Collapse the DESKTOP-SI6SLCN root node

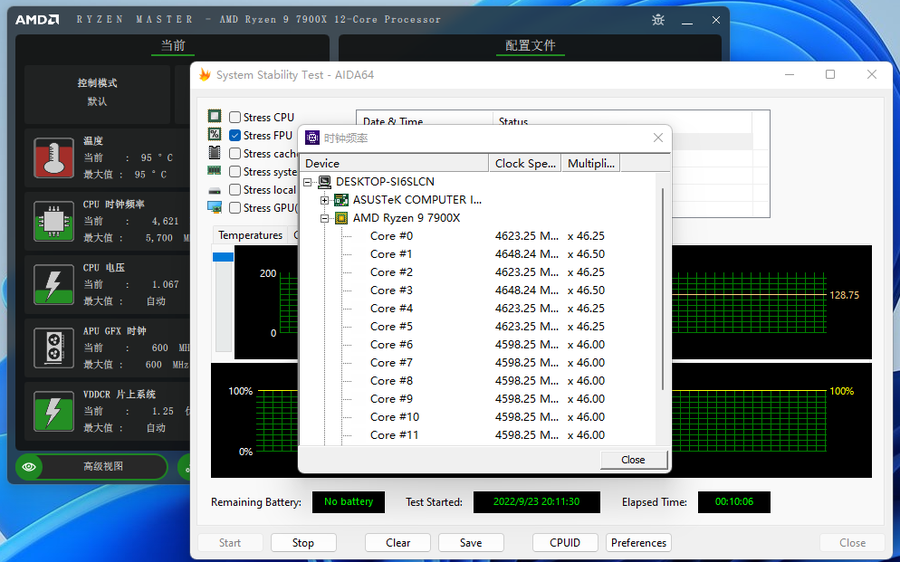coord(308,182)
